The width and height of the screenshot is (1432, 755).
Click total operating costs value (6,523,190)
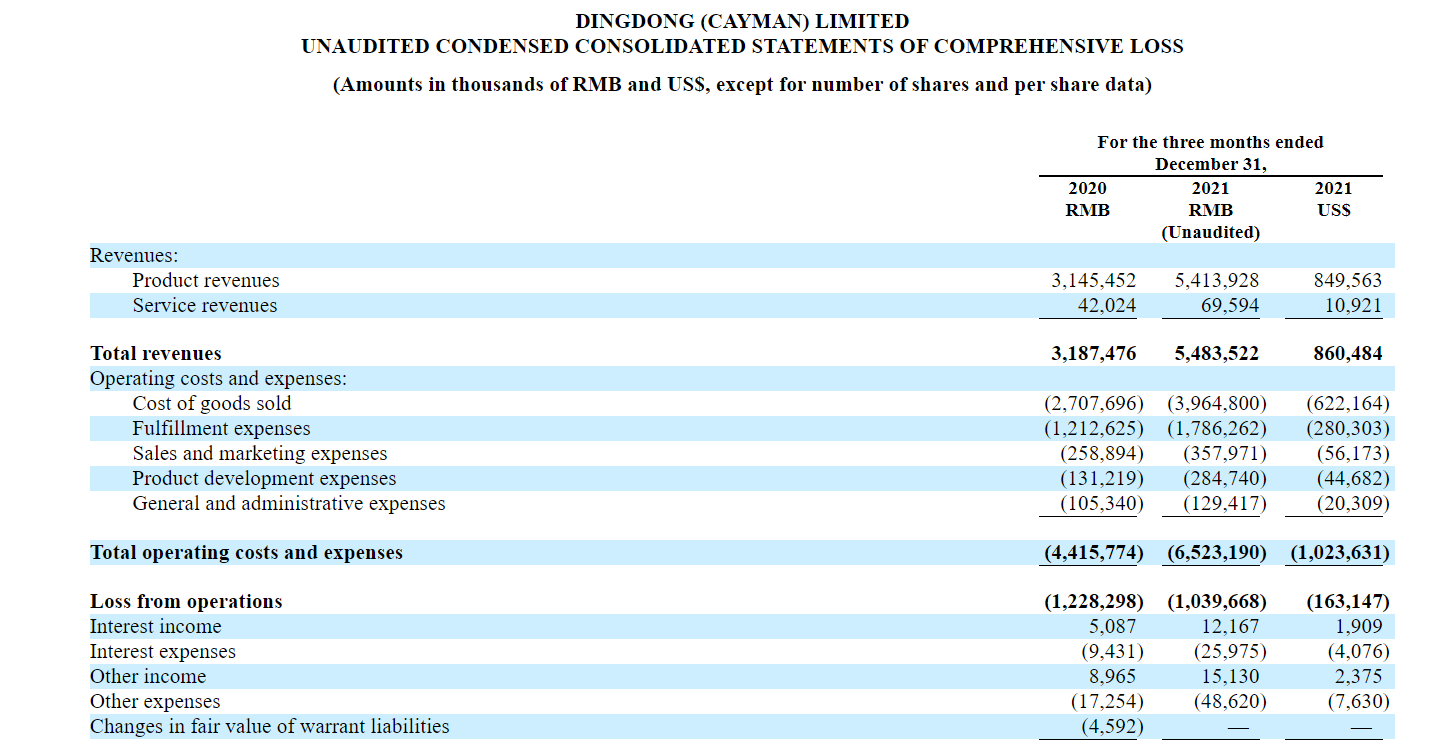pyautogui.click(x=1217, y=553)
